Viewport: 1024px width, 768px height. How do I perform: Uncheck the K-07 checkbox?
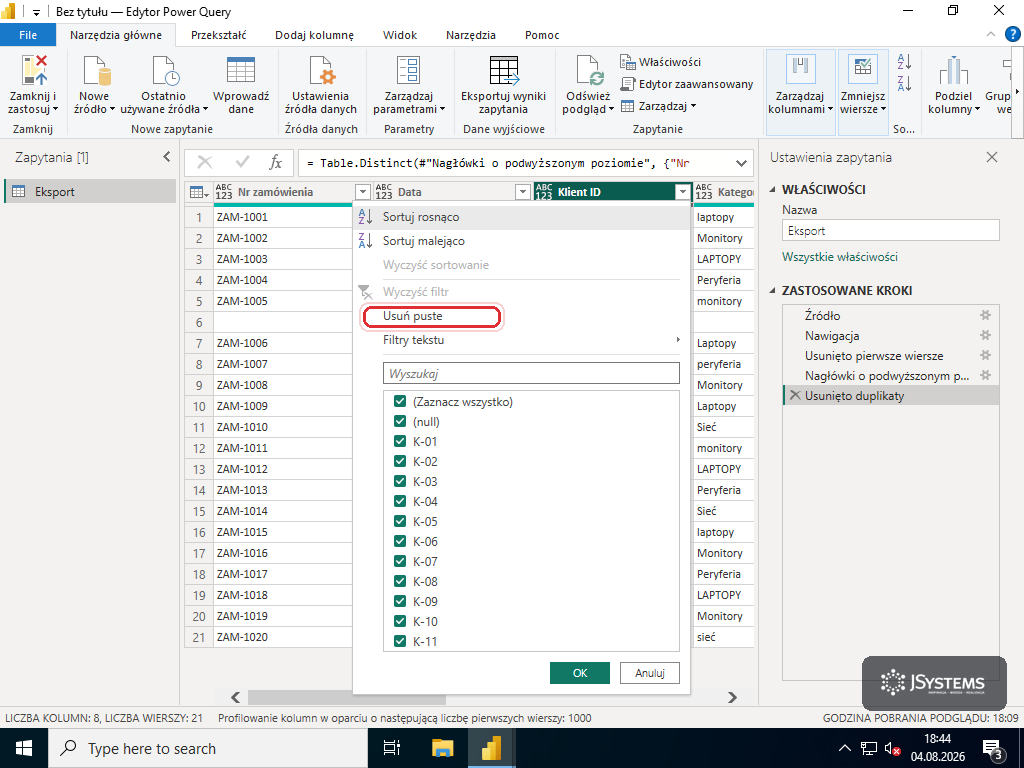400,561
